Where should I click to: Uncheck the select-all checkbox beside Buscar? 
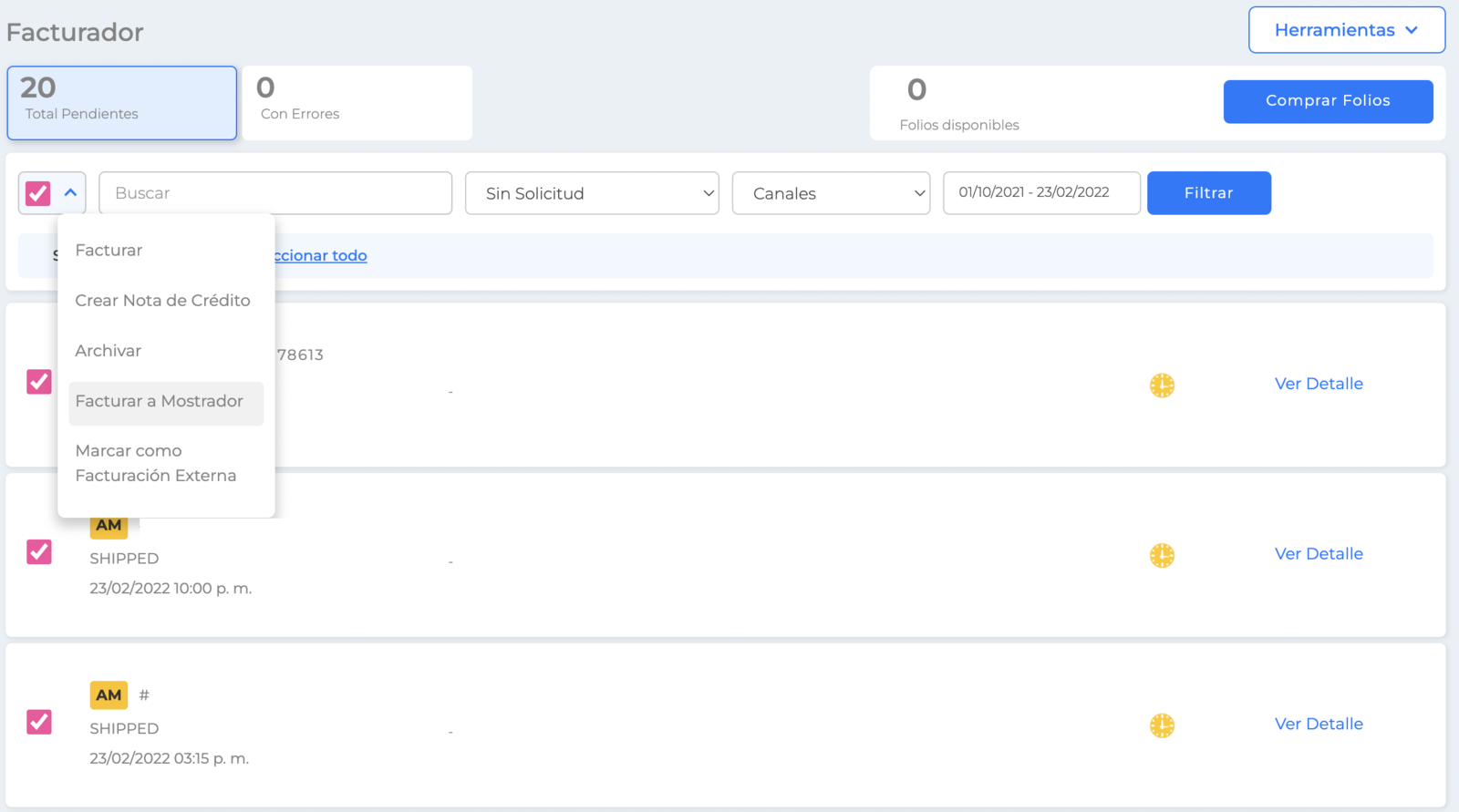[37, 193]
